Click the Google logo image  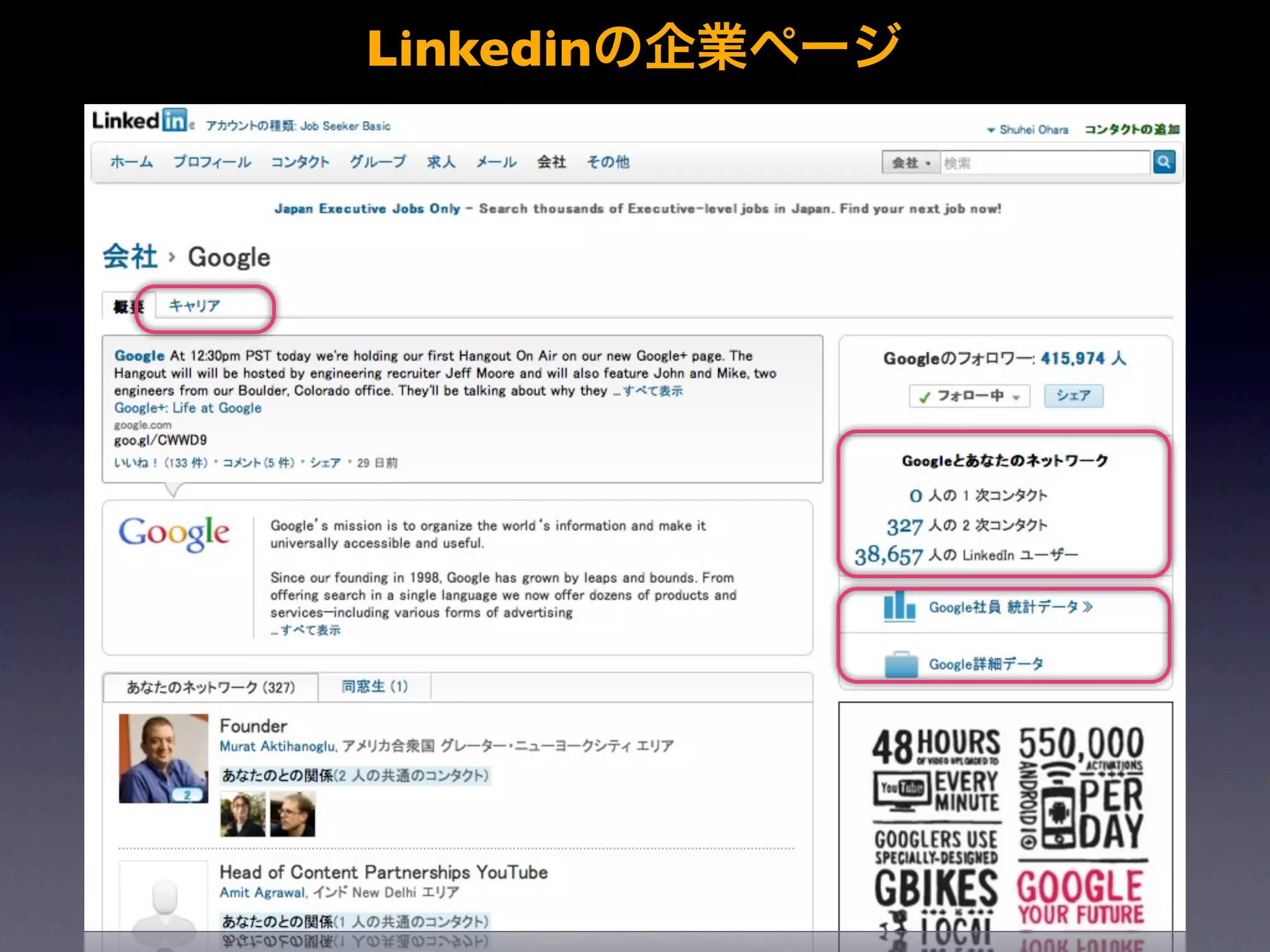(174, 533)
